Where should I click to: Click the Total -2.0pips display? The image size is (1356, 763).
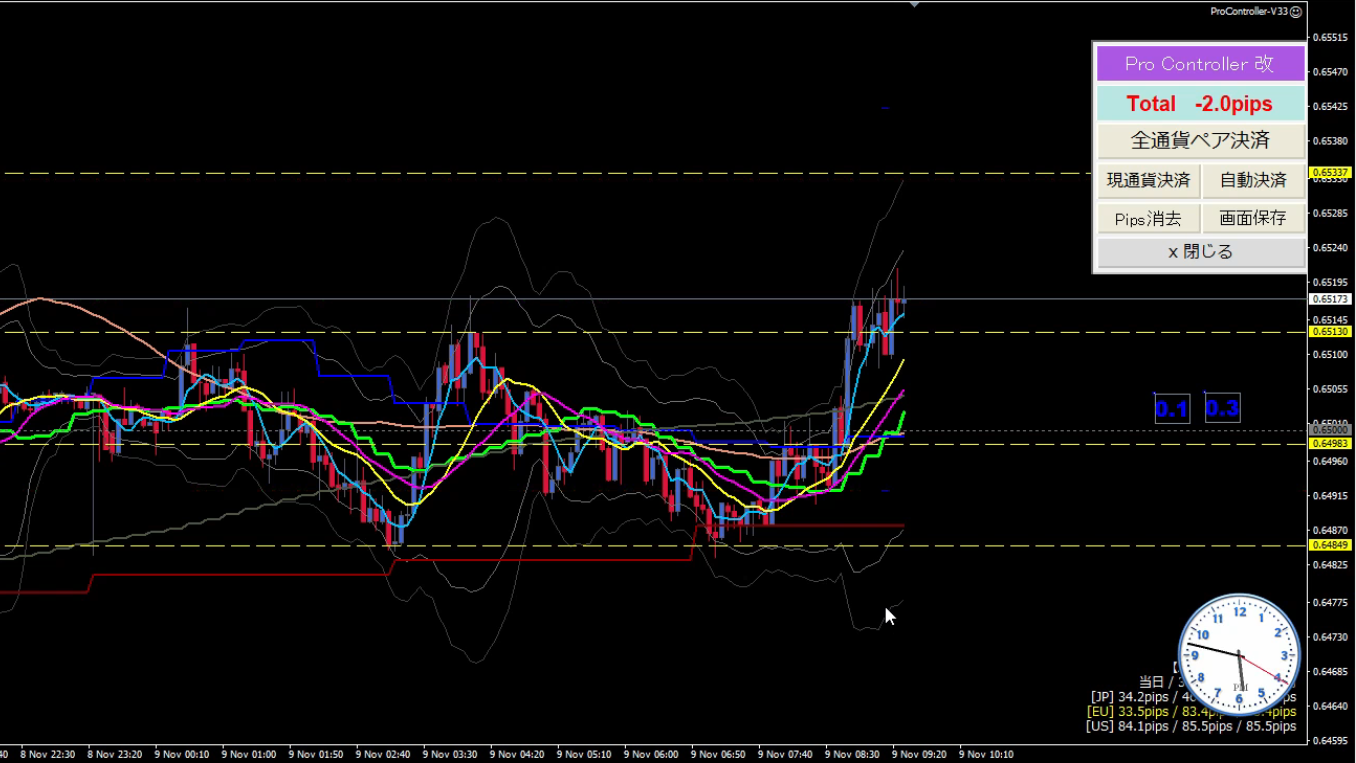tap(1200, 104)
